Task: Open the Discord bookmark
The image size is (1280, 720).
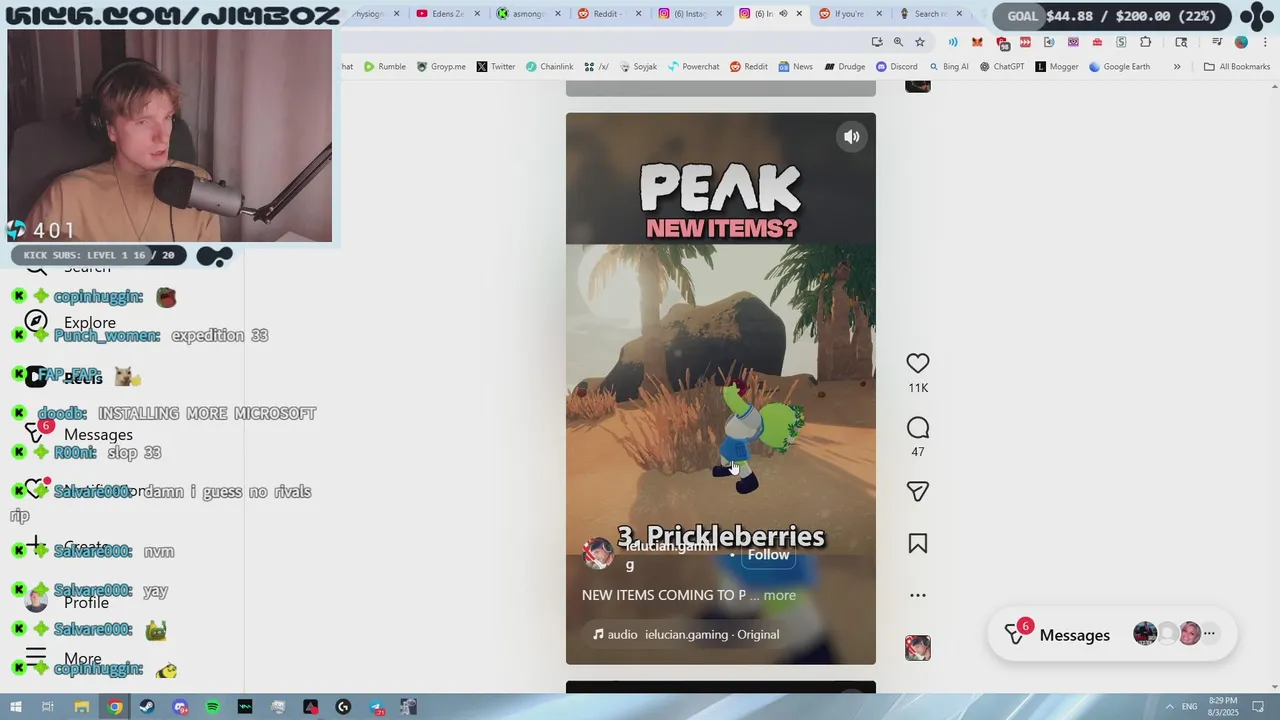Action: tap(897, 67)
